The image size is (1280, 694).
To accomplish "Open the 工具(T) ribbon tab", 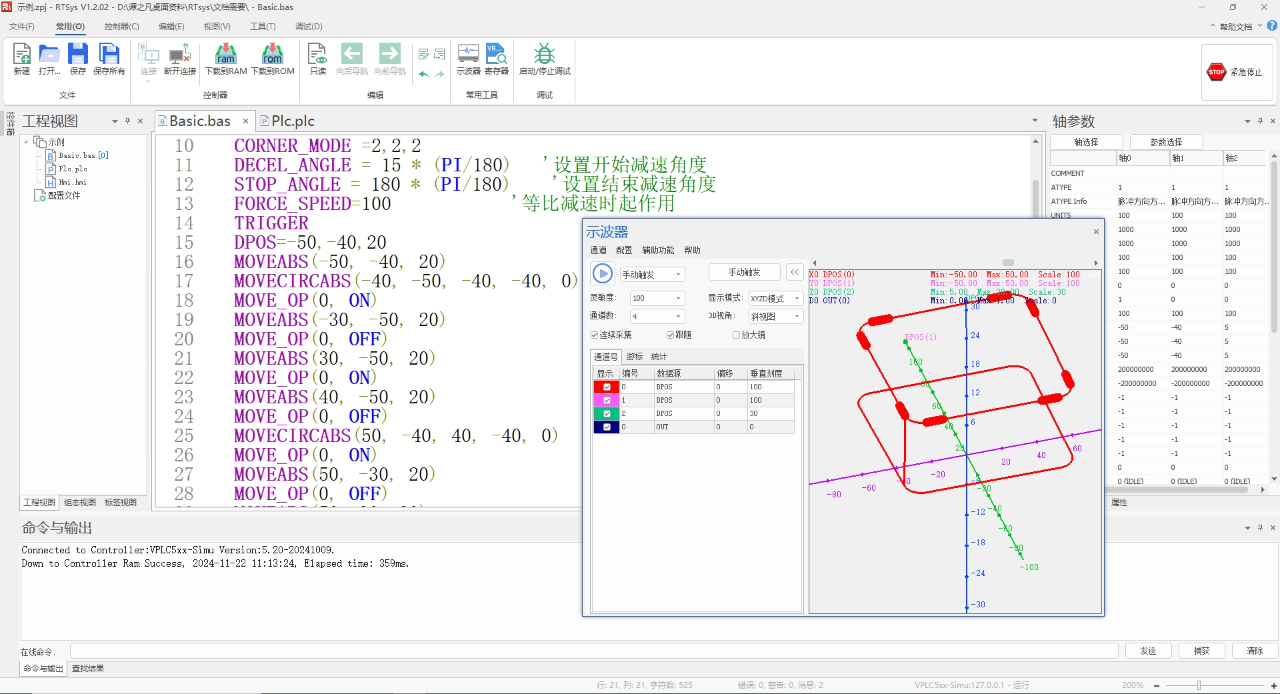I will pos(263,26).
